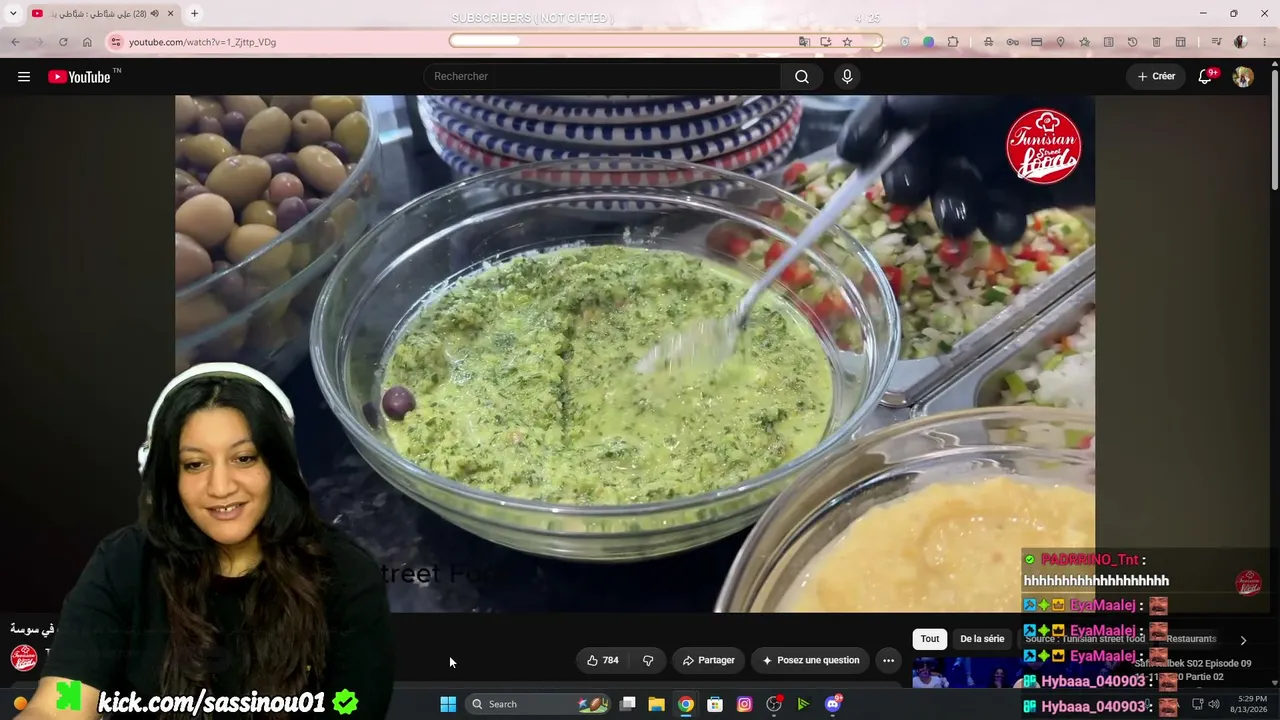1280x720 pixels.
Task: Bookmark this page with the star
Action: [x=847, y=42]
